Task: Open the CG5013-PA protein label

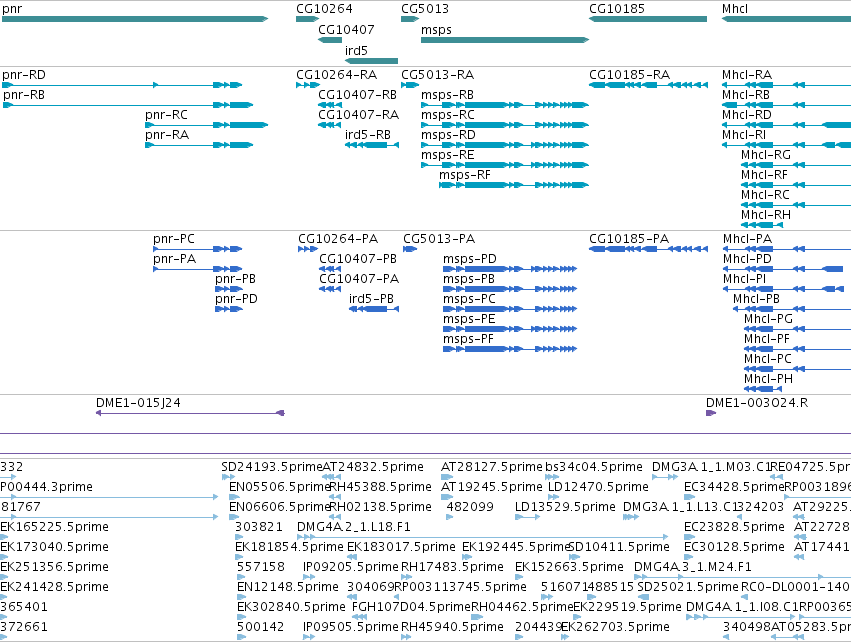Action: pos(439,239)
